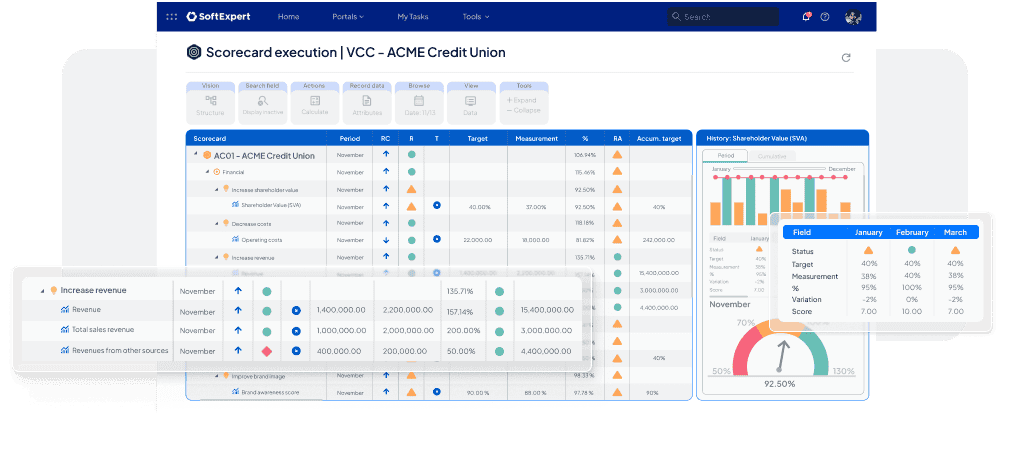Click the T column icon for Shareholder Value (SVA)
The height and width of the screenshot is (463, 1030).
pos(437,206)
